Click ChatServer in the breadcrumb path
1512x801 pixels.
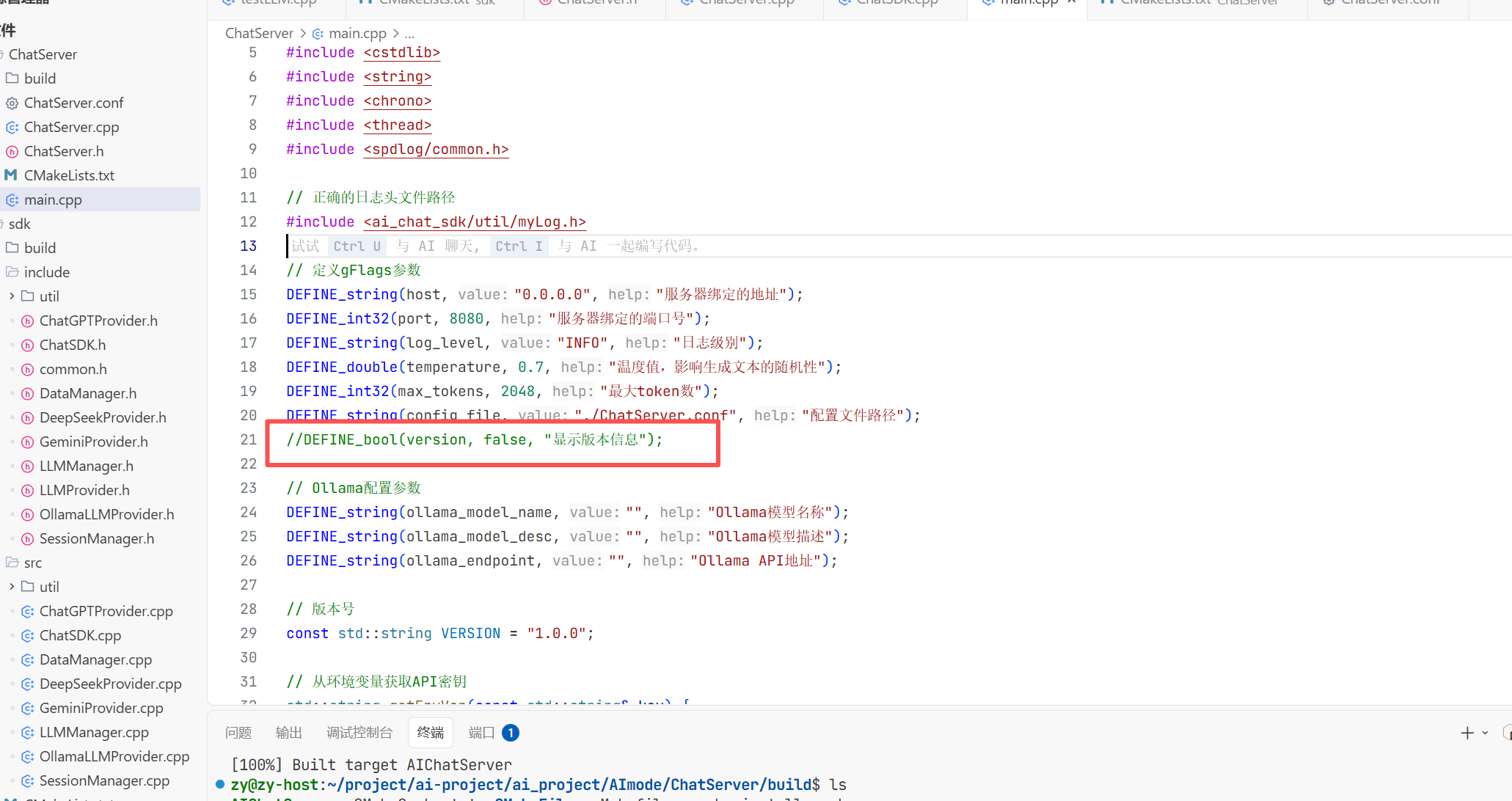tap(259, 34)
